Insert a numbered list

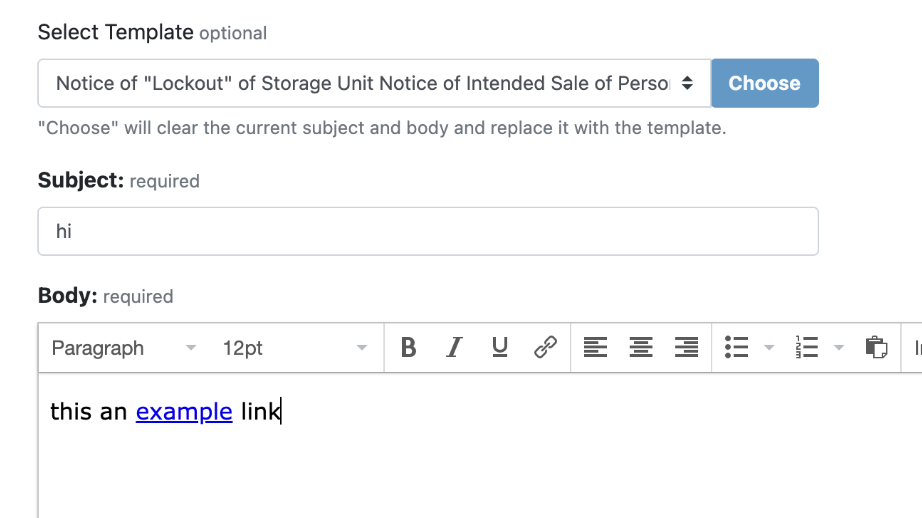pos(807,347)
